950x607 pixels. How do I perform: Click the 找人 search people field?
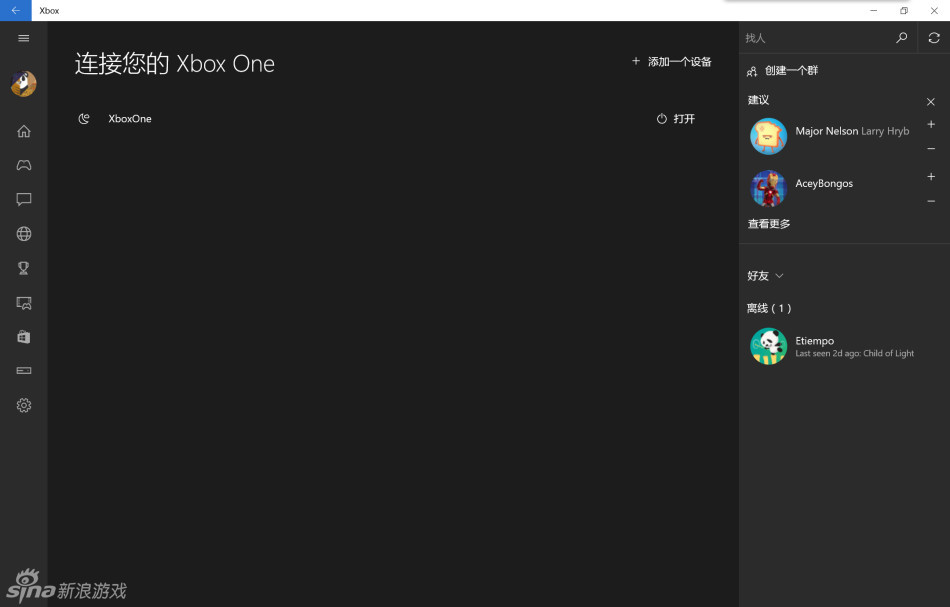(x=815, y=38)
